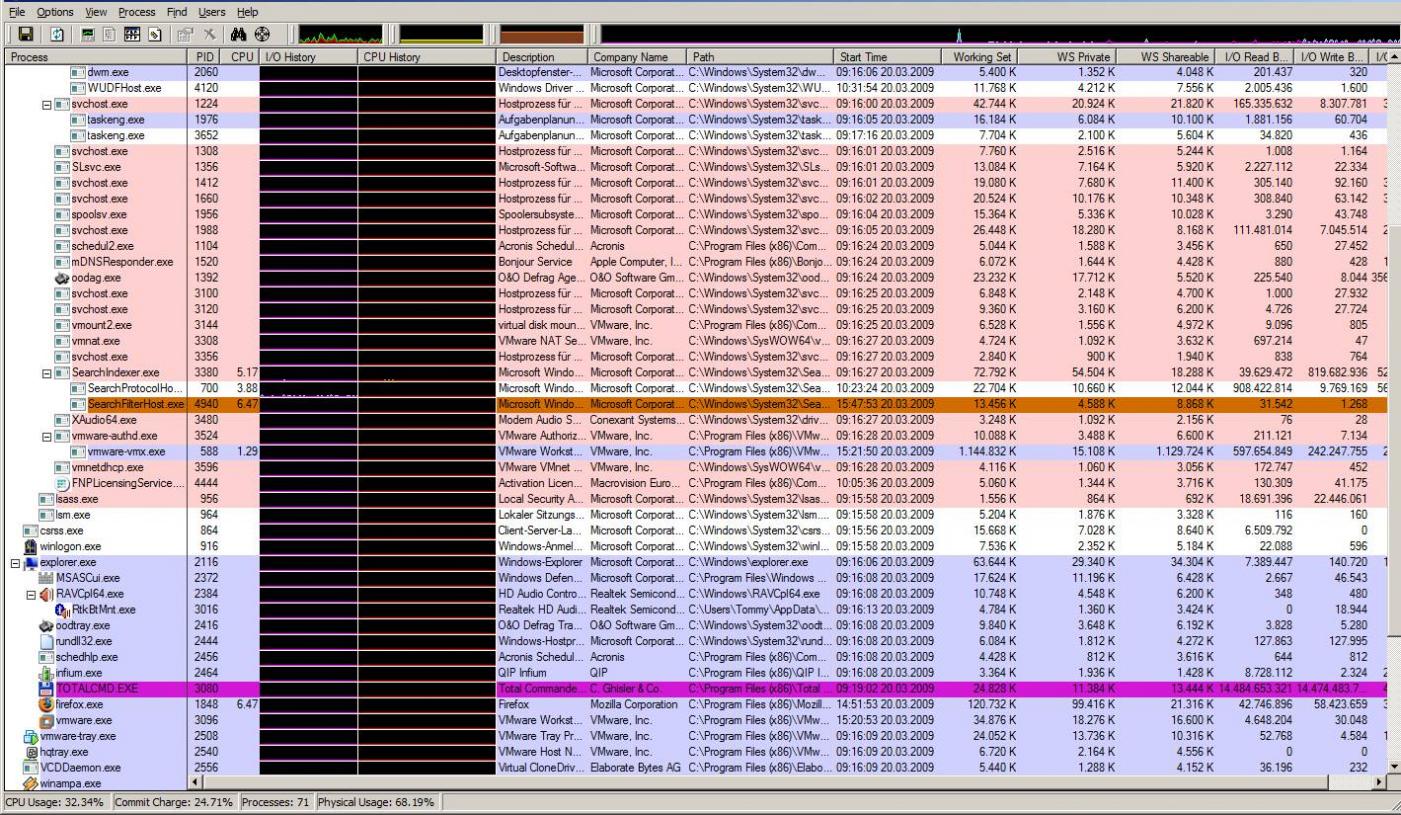Open the Options menu

[56, 12]
